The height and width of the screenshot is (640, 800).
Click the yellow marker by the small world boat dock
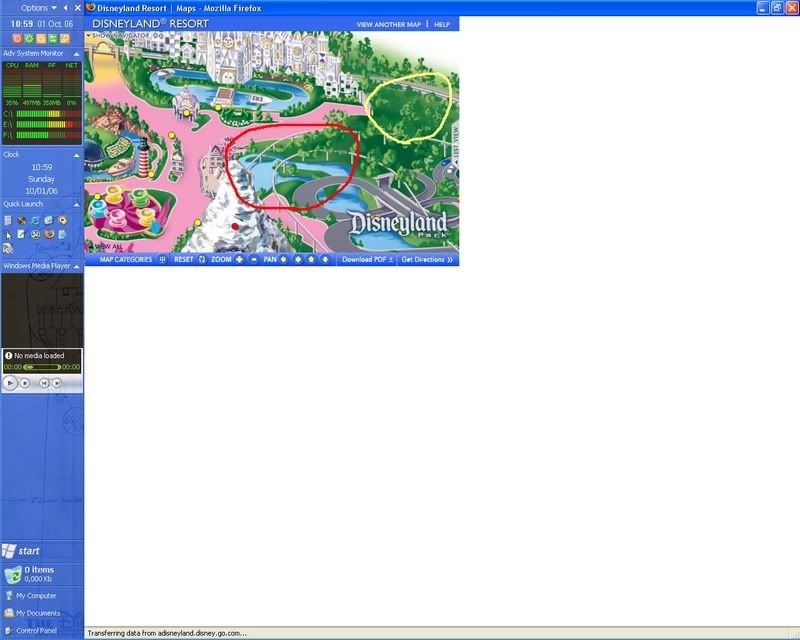coord(218,107)
